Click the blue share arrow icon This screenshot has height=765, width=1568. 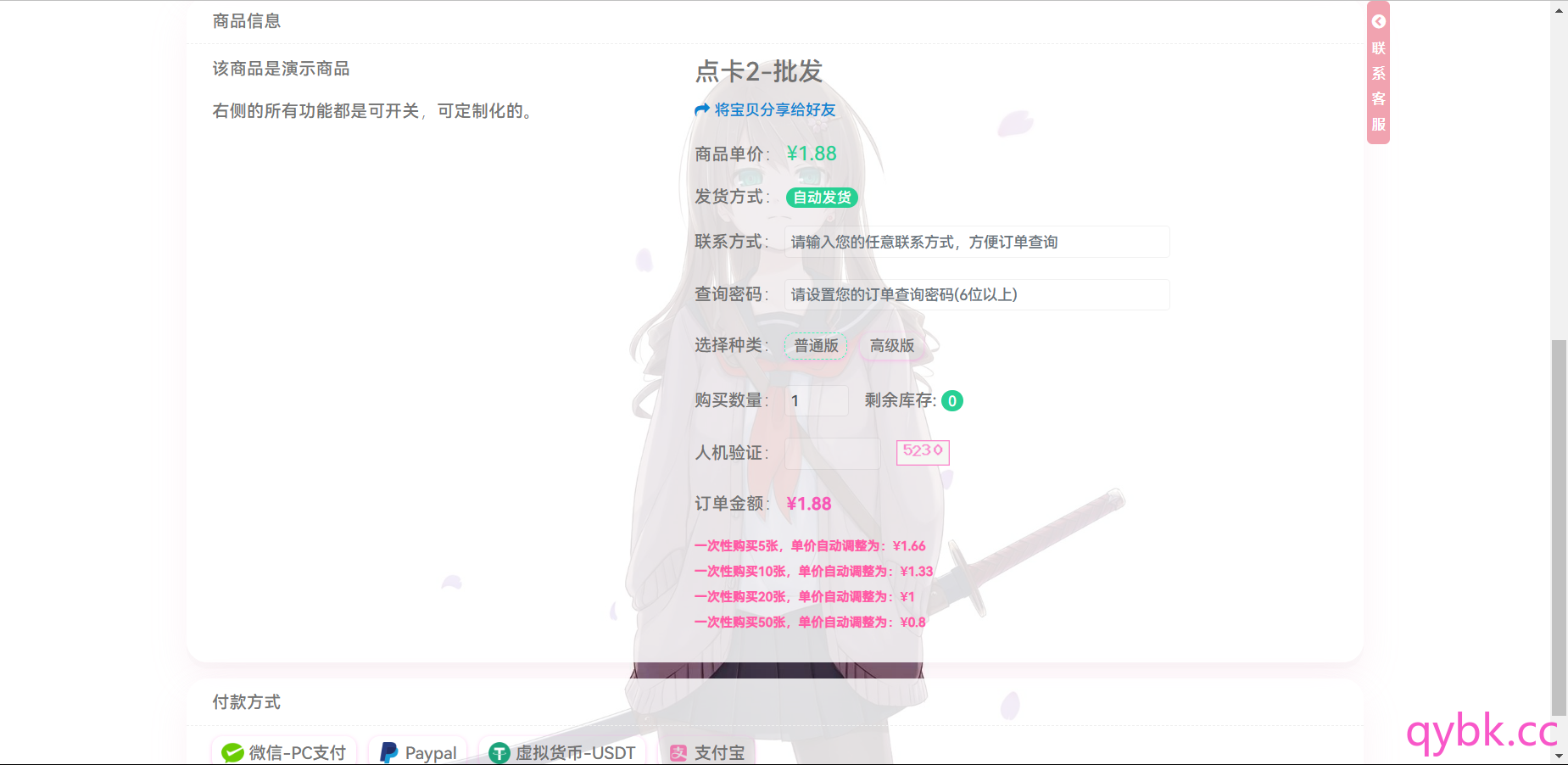(700, 109)
